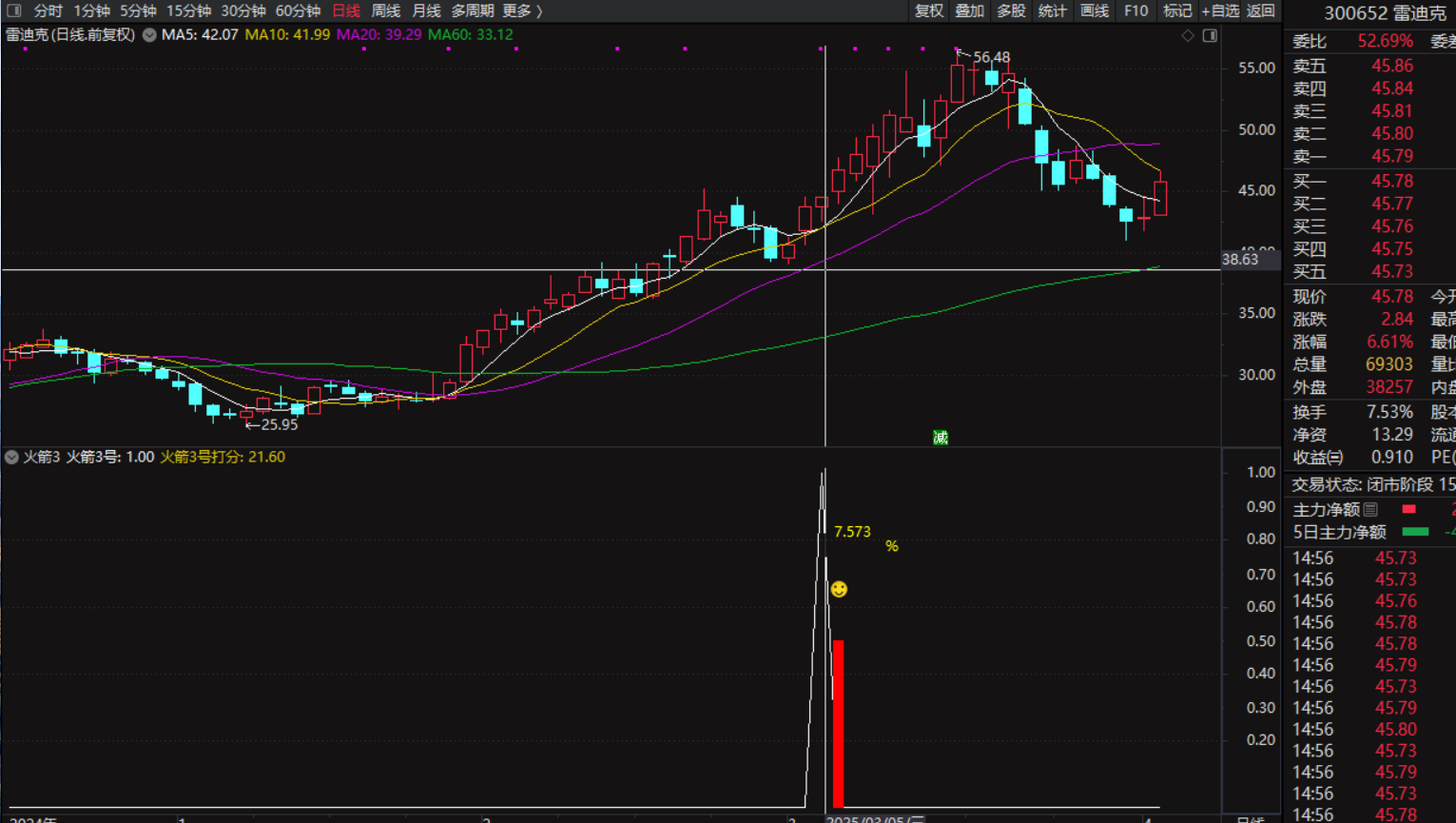Expand the 雷迪克 main chart indicator dropdown

tap(149, 35)
